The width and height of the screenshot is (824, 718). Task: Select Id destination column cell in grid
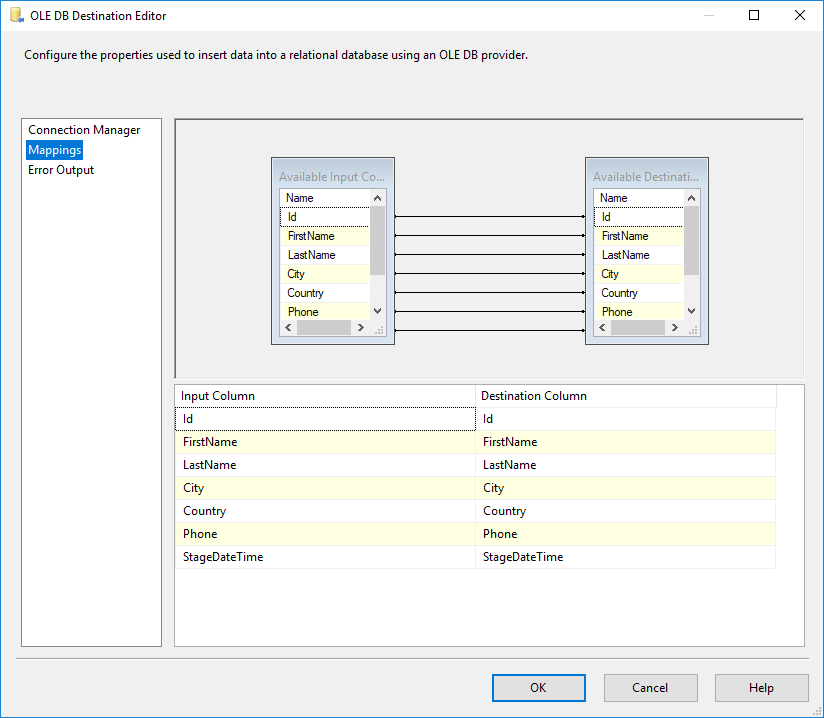point(625,419)
